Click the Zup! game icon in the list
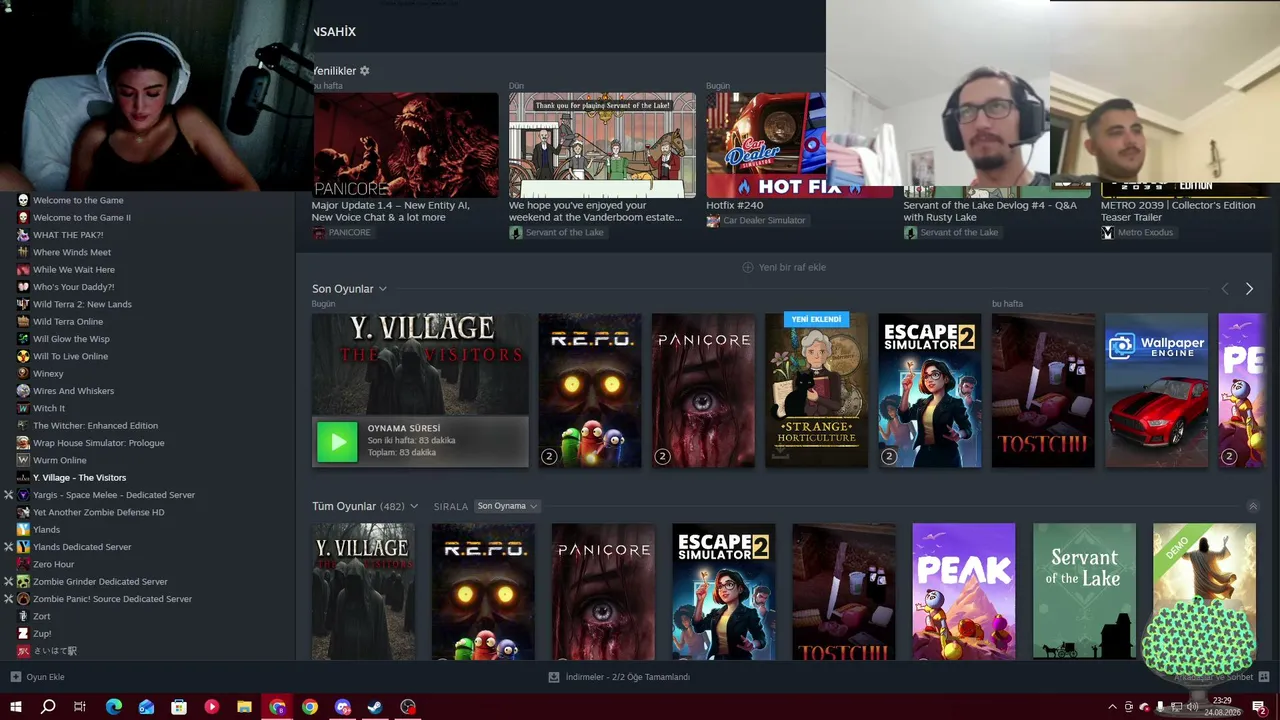 click(x=23, y=633)
